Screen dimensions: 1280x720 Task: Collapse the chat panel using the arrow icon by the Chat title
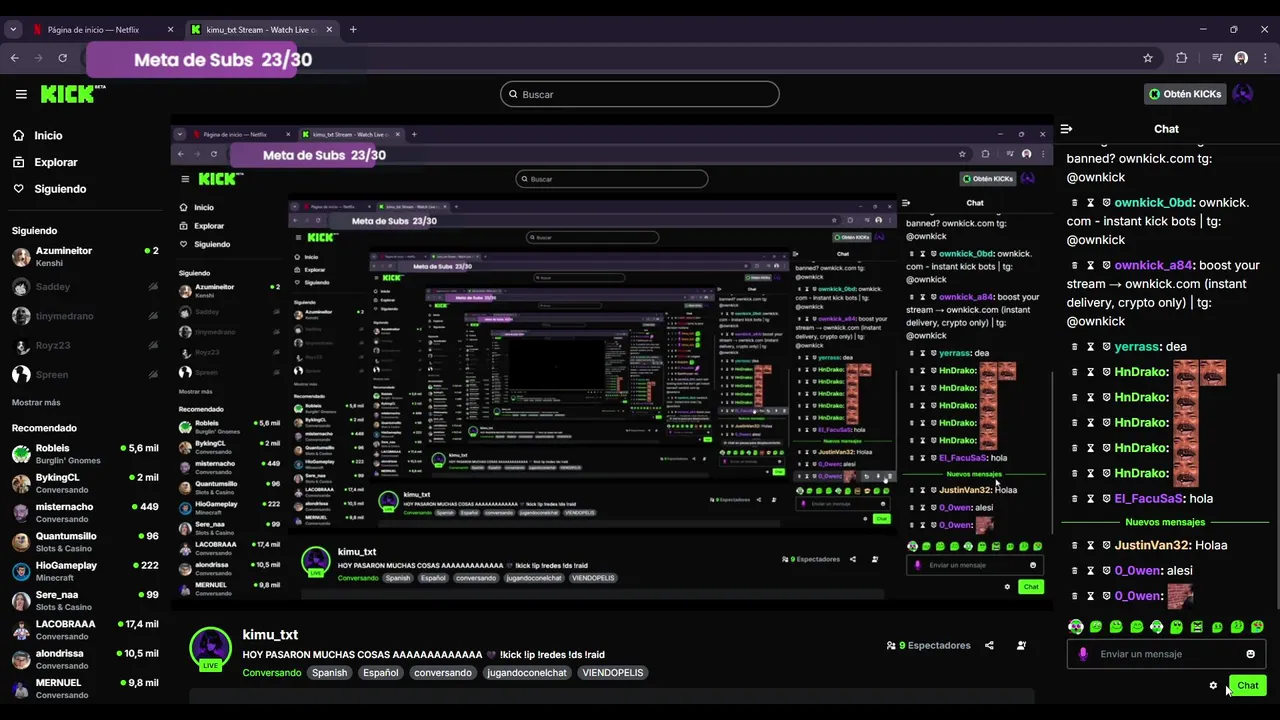(x=1066, y=129)
